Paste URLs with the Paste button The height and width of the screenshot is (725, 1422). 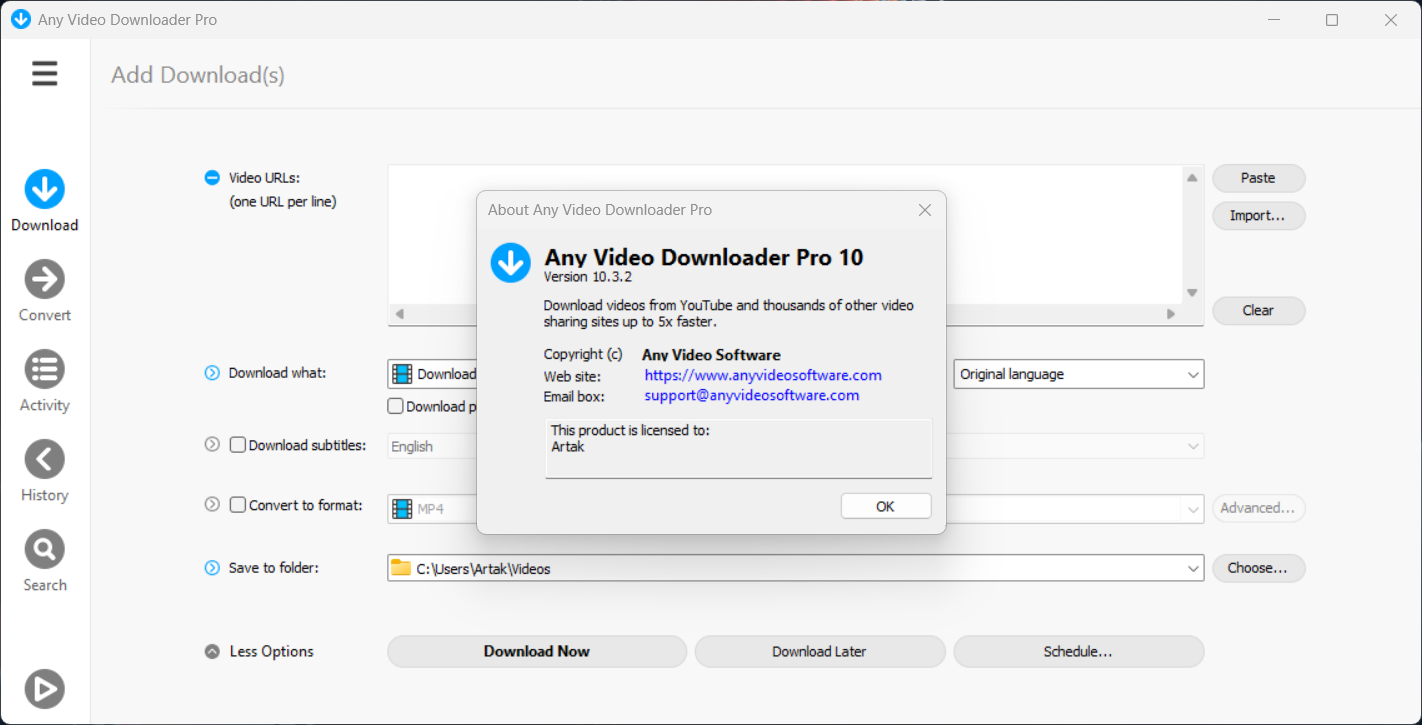[x=1259, y=178]
